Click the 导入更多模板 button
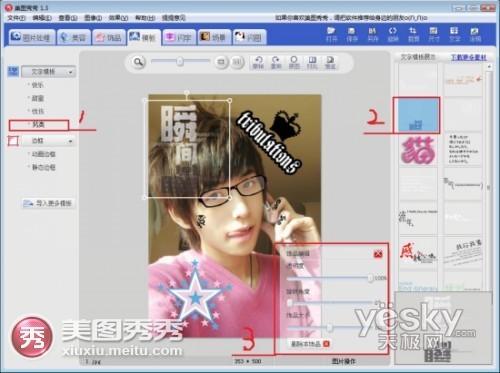The image size is (500, 373). click(48, 203)
